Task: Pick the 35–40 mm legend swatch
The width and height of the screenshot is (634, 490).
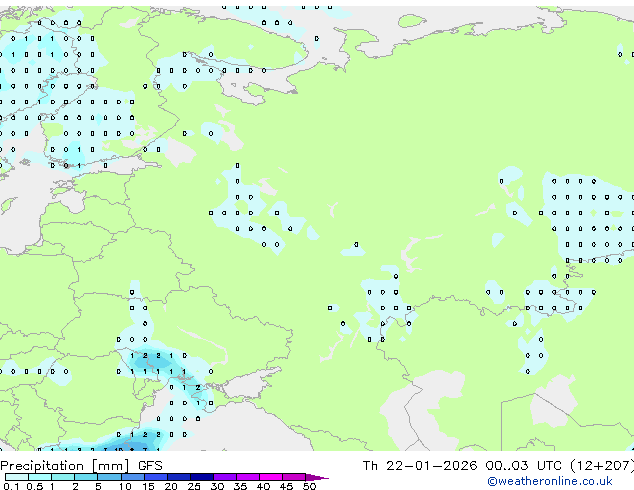Action: [247, 477]
